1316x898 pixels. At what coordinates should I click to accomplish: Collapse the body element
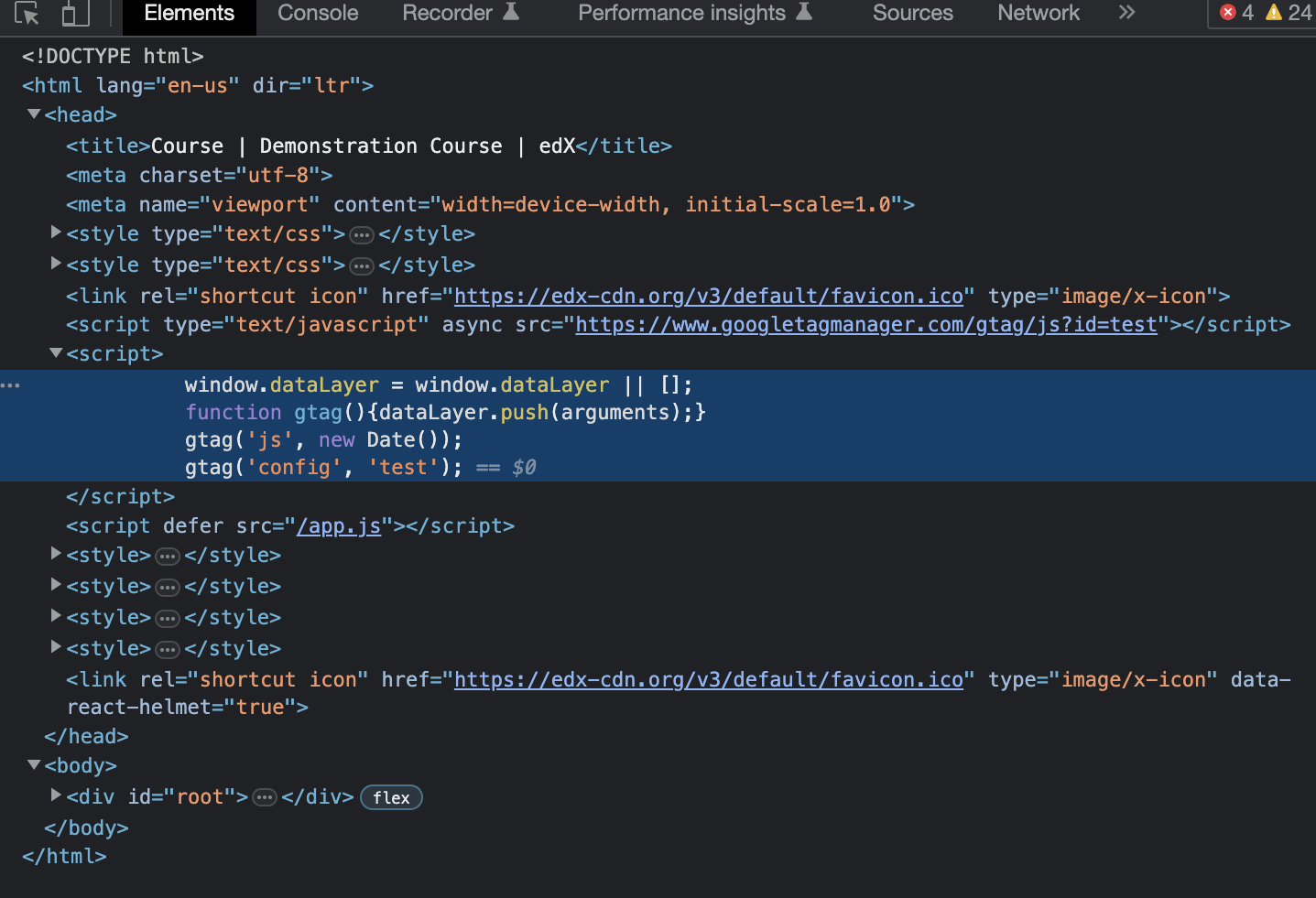(34, 764)
